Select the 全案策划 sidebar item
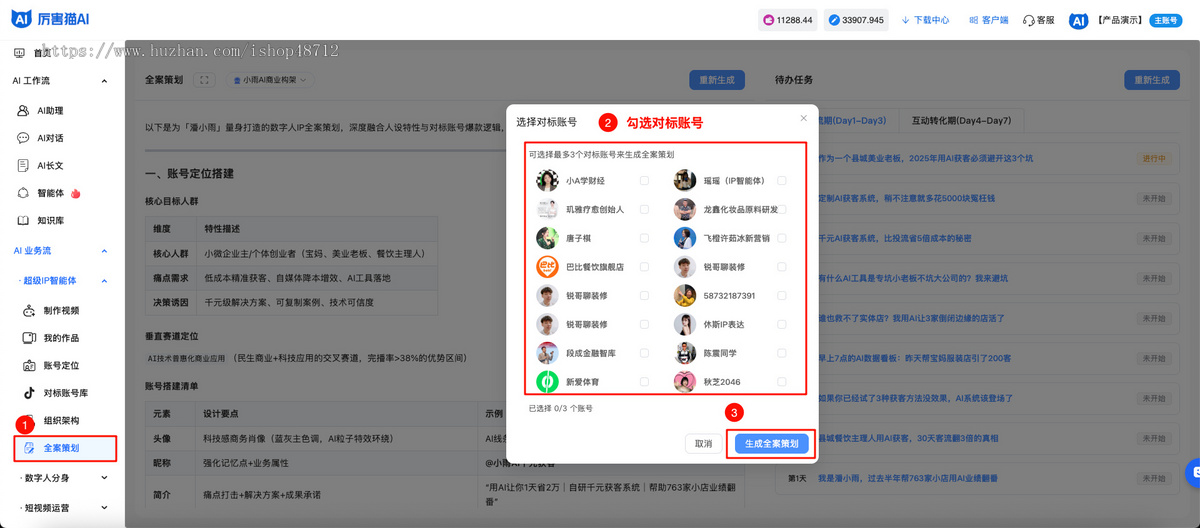The height and width of the screenshot is (528, 1200). point(65,448)
